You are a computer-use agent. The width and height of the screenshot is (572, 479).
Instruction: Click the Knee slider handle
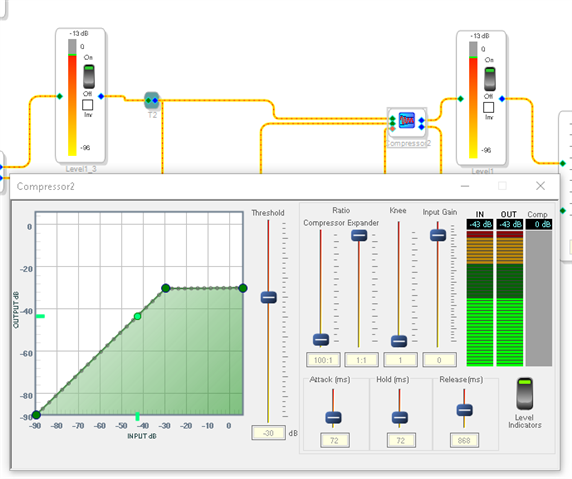(399, 341)
